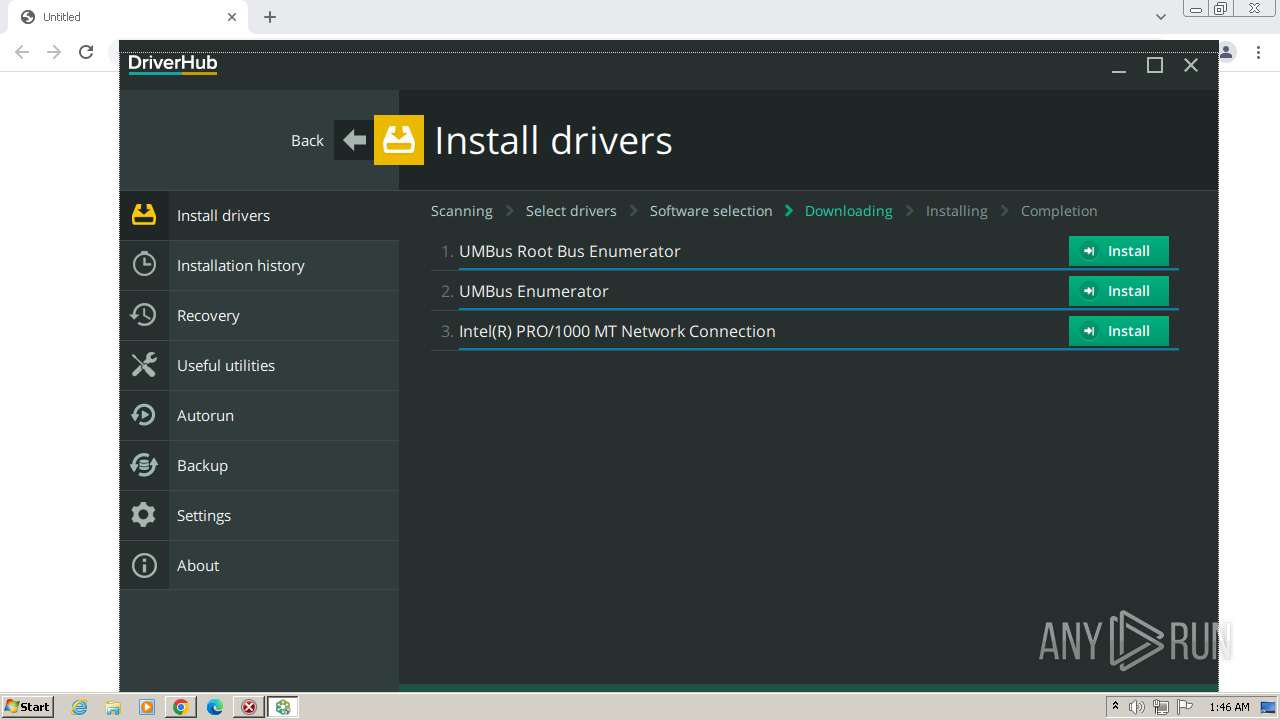This screenshot has height=720, width=1280.
Task: Open Installation history section
Action: coord(259,265)
